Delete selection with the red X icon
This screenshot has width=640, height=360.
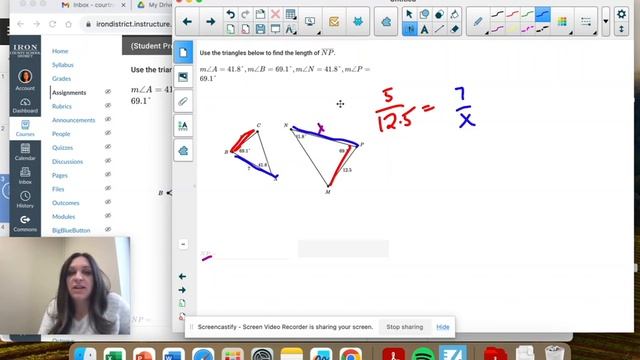coord(276,14)
